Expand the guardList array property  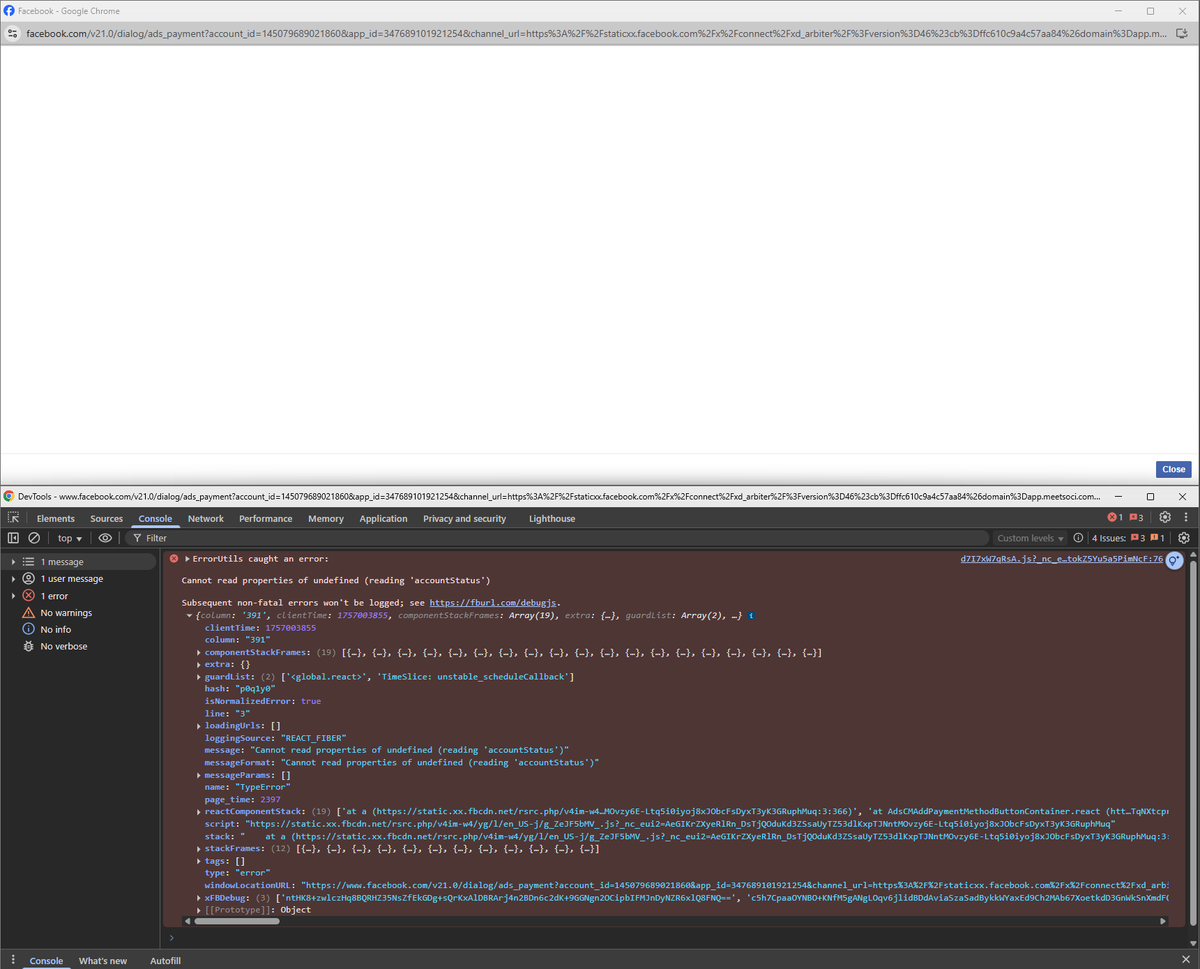click(x=199, y=677)
